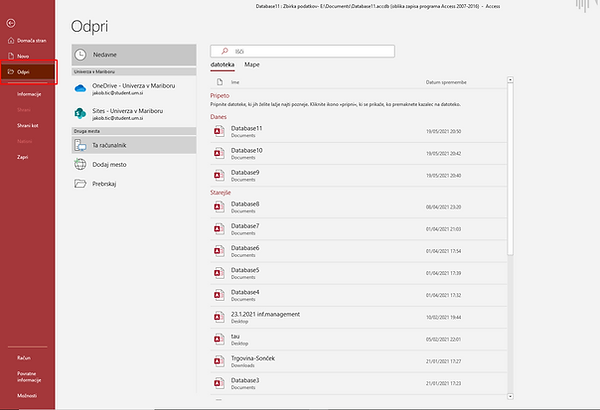
Task: Click Access file icon beside Database7
Action: coord(219,229)
